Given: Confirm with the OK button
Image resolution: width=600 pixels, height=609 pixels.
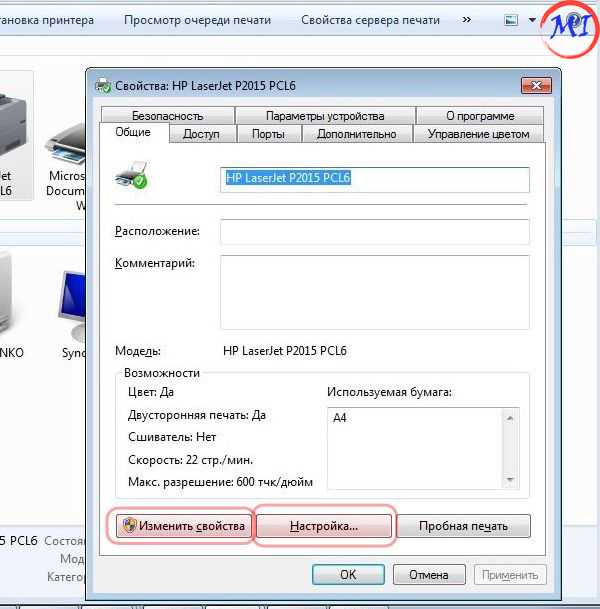Looking at the screenshot, I should (x=348, y=574).
